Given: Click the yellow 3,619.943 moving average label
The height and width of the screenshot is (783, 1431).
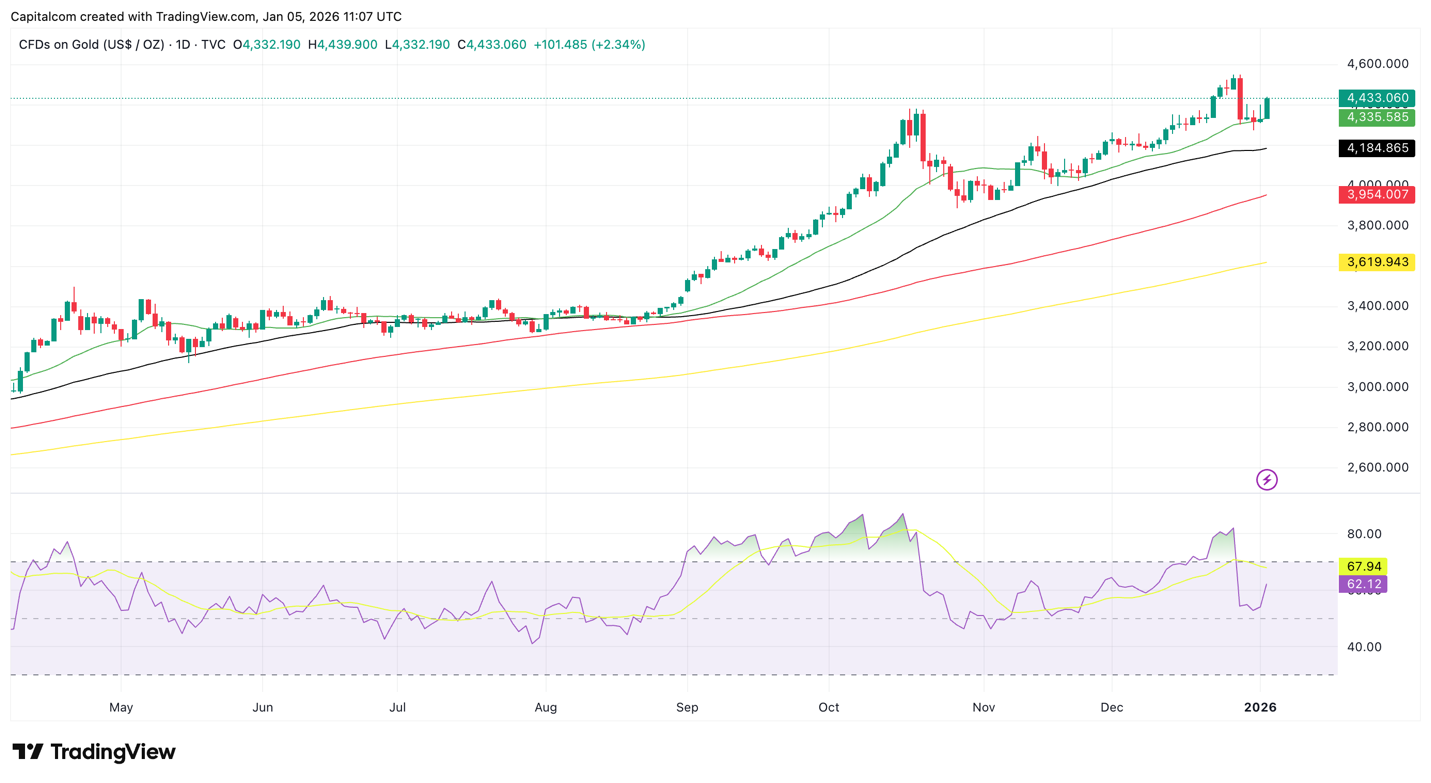Looking at the screenshot, I should [x=1376, y=262].
